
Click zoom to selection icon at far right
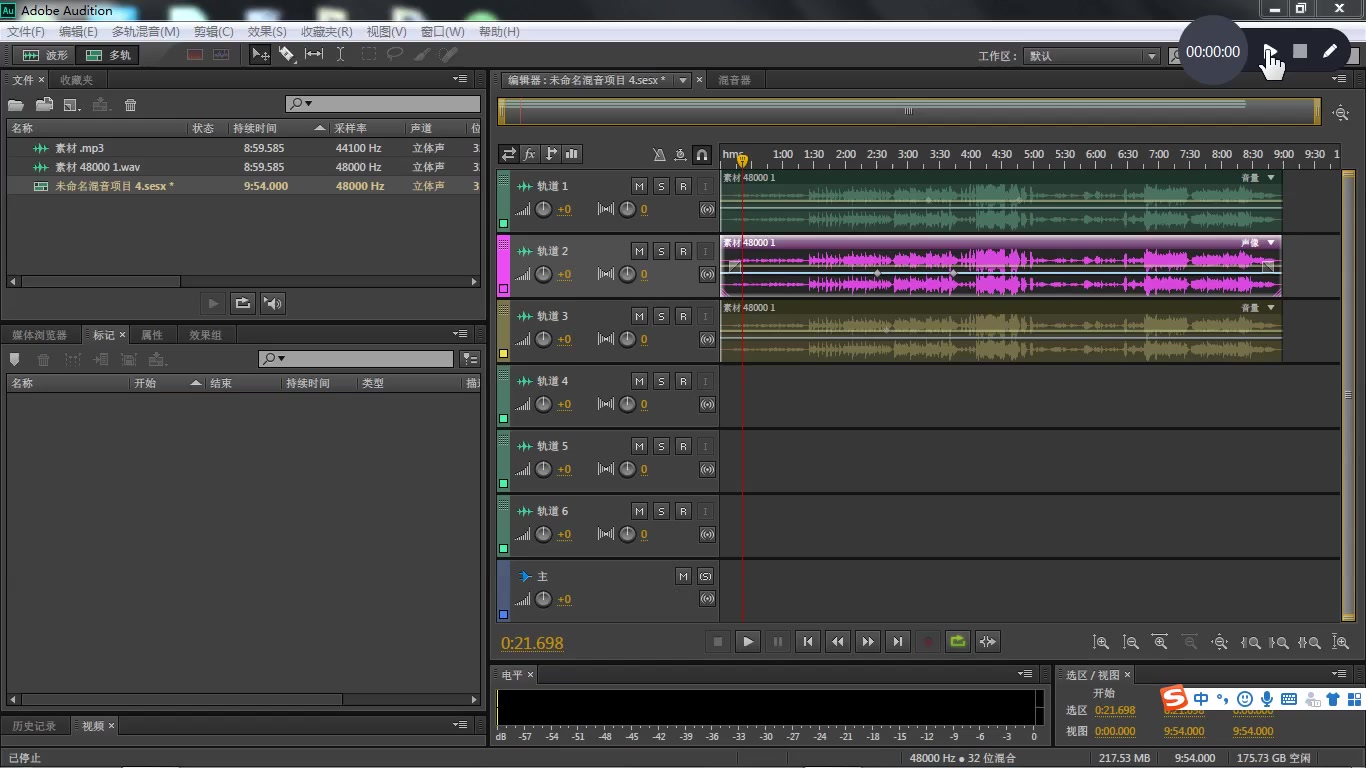point(1341,643)
